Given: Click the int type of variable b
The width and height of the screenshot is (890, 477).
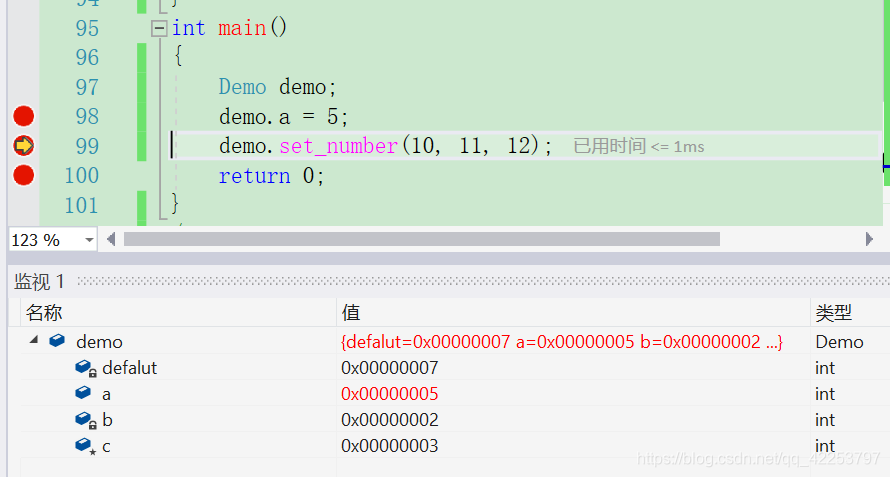Looking at the screenshot, I should tap(825, 420).
